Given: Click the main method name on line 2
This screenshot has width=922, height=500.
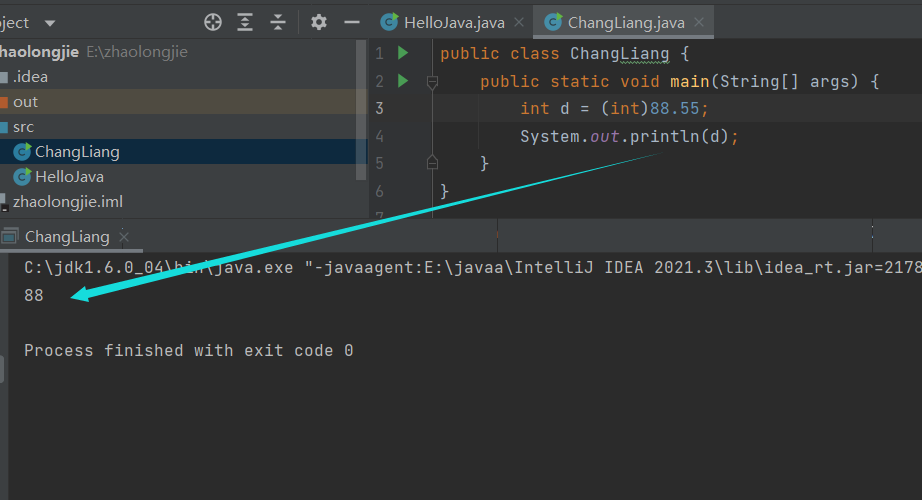Looking at the screenshot, I should point(690,81).
